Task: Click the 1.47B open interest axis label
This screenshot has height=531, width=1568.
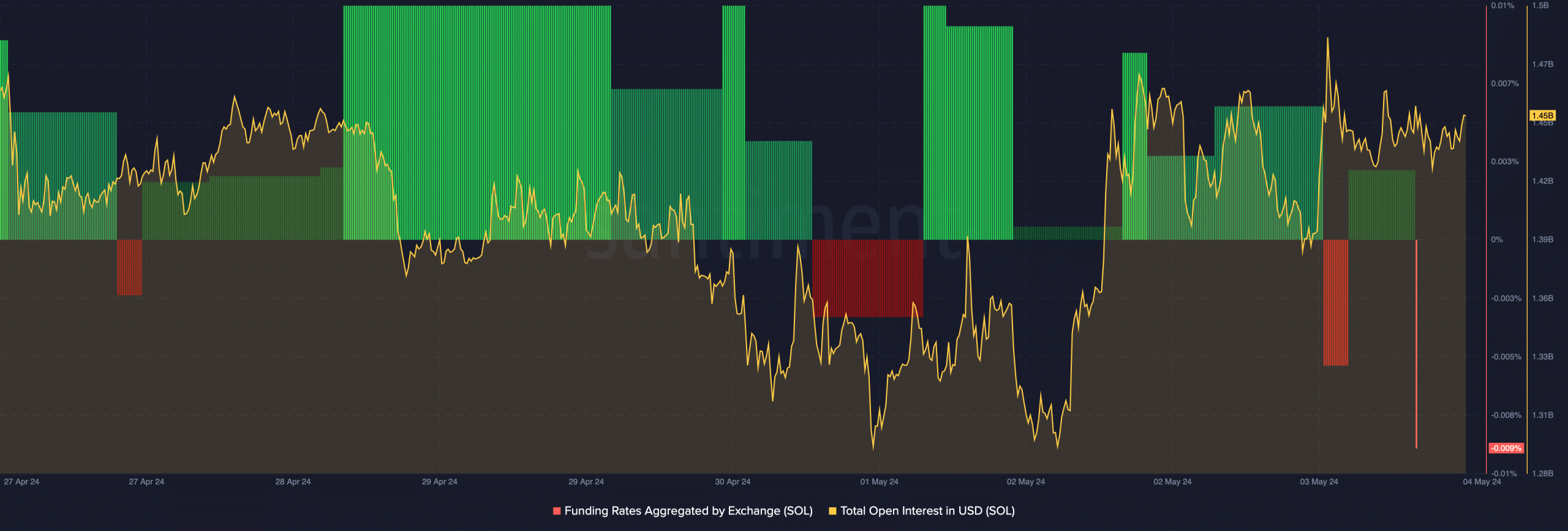Action: coord(1542,64)
